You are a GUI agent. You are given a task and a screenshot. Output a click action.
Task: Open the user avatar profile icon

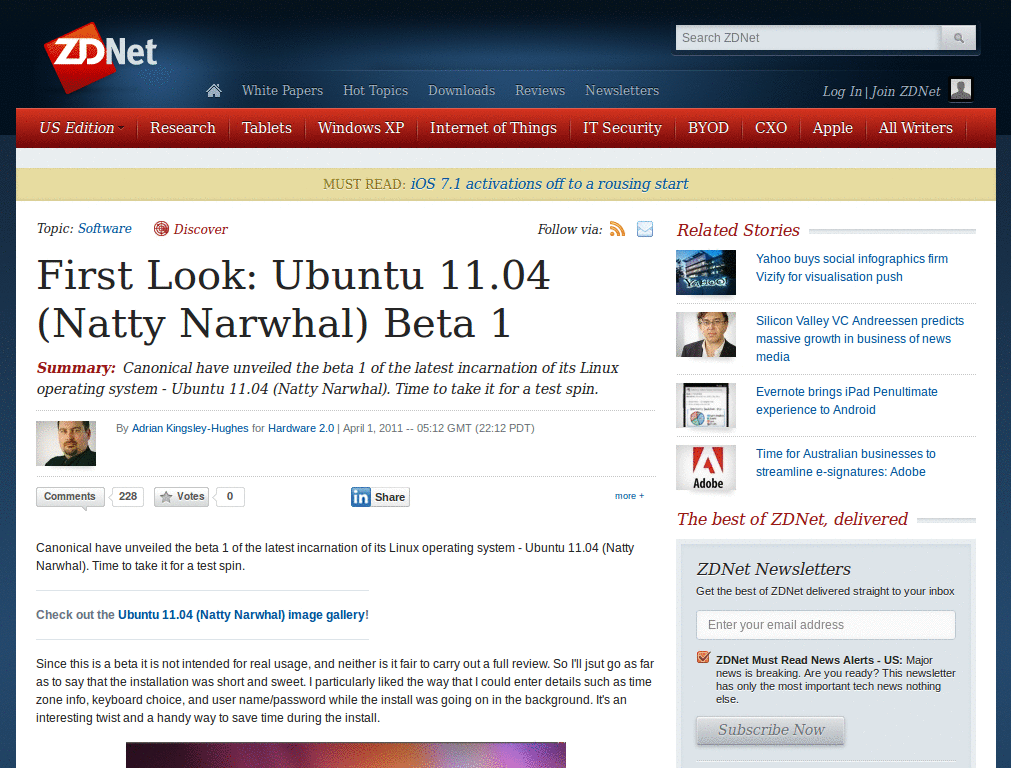pyautogui.click(x=961, y=89)
